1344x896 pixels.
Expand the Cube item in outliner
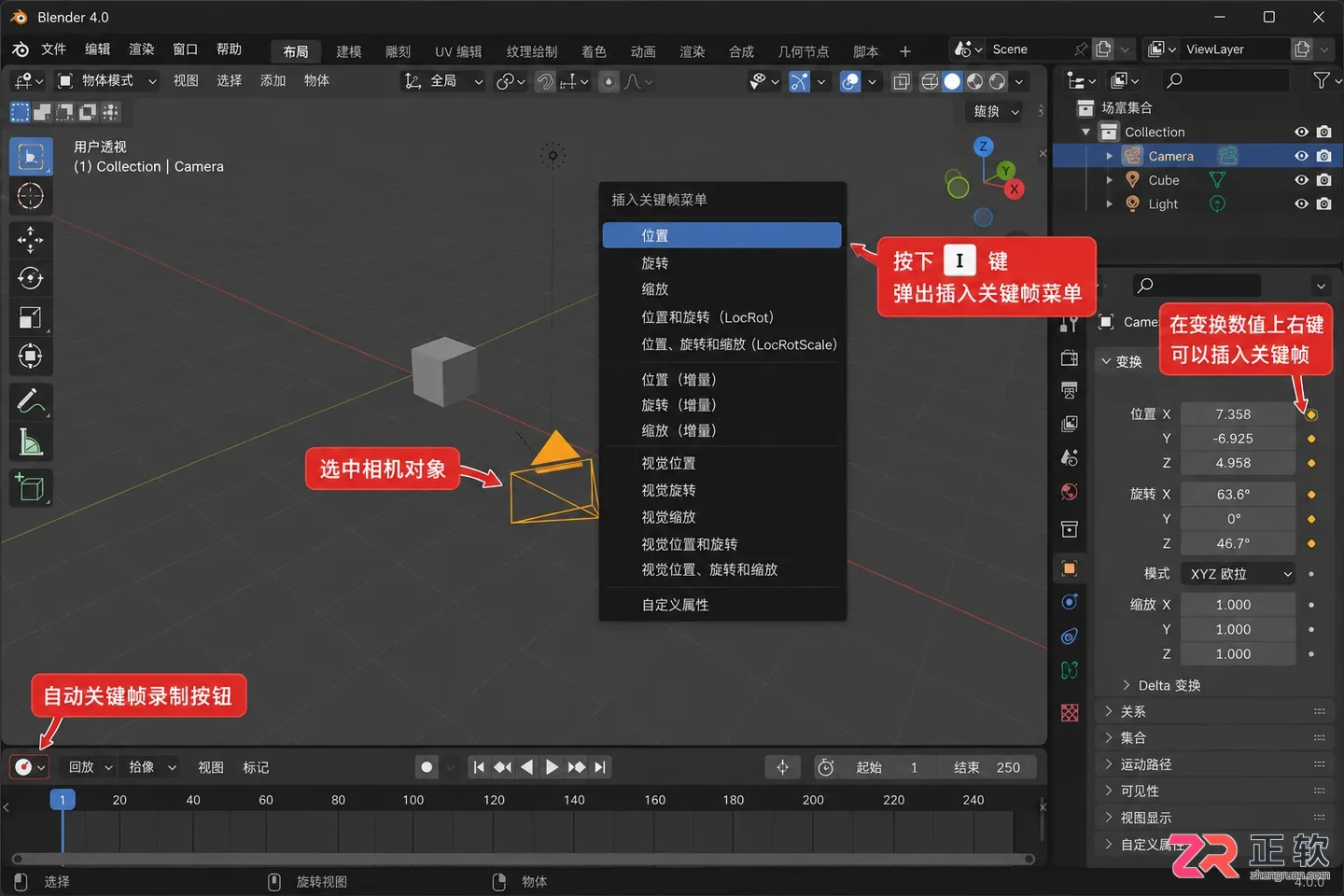click(x=1109, y=180)
